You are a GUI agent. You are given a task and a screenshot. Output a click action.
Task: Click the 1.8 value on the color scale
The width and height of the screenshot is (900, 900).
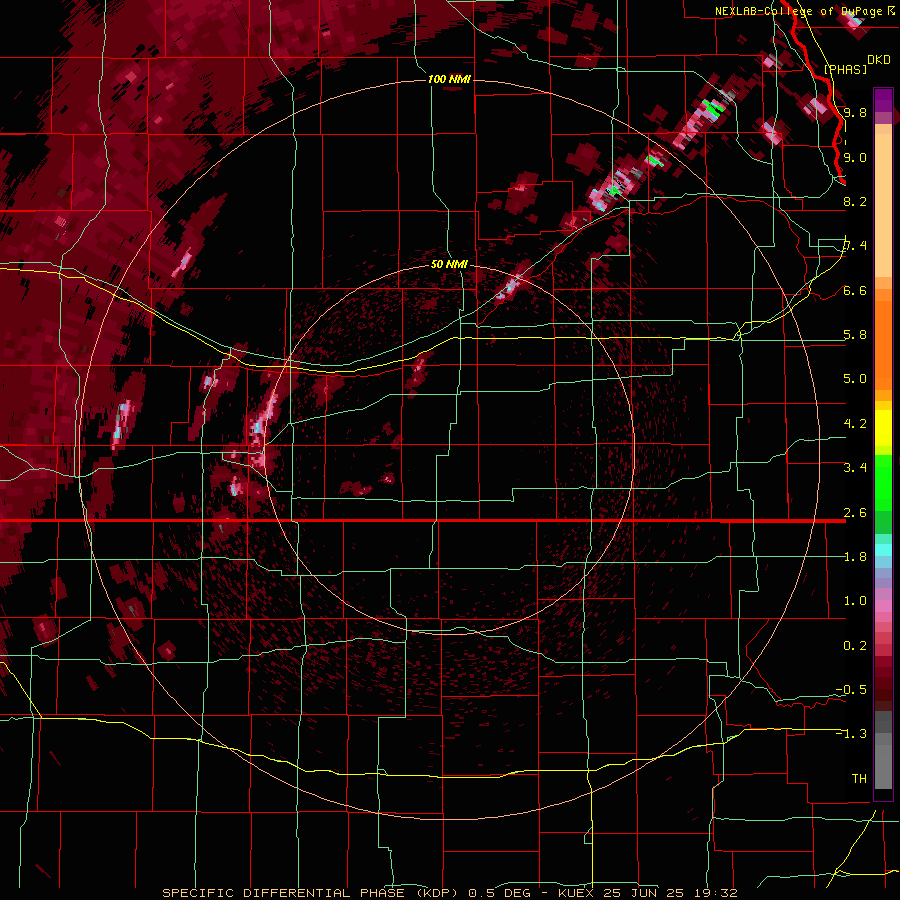coord(855,557)
